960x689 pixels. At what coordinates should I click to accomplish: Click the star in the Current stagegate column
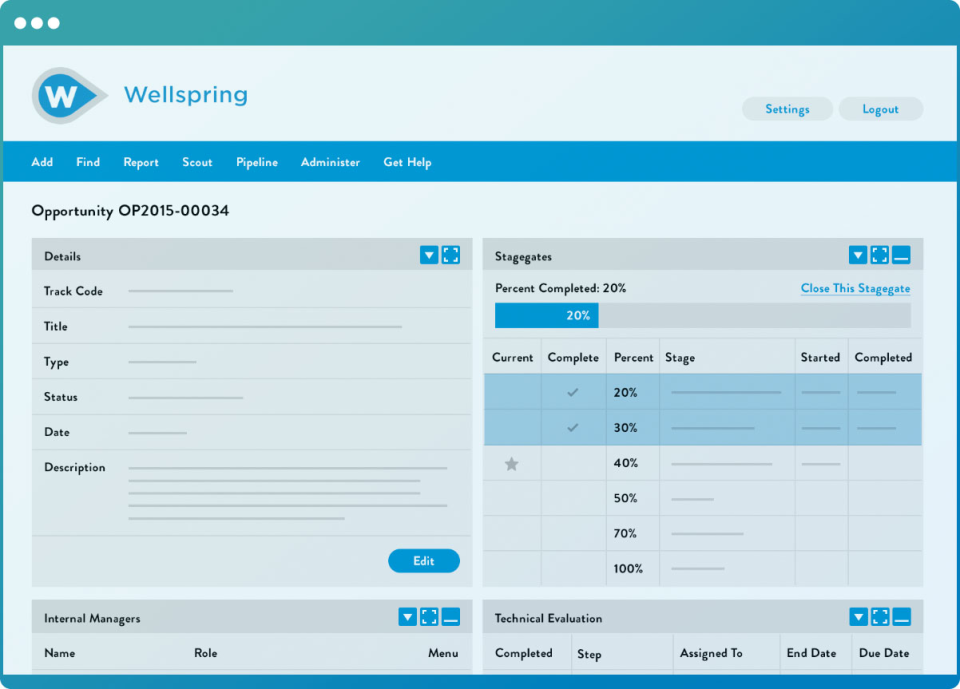coord(512,462)
